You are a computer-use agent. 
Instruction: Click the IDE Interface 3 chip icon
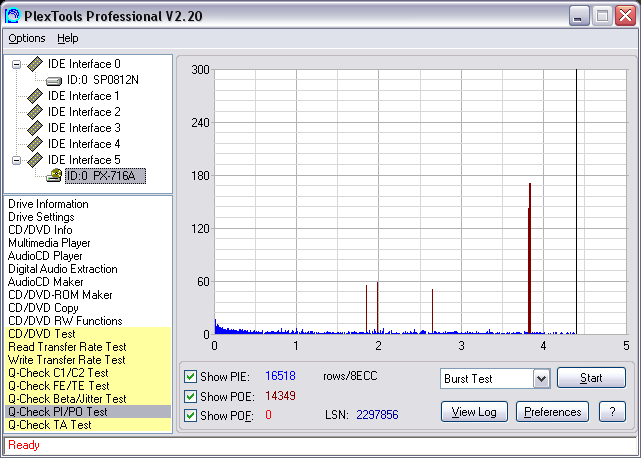35,128
